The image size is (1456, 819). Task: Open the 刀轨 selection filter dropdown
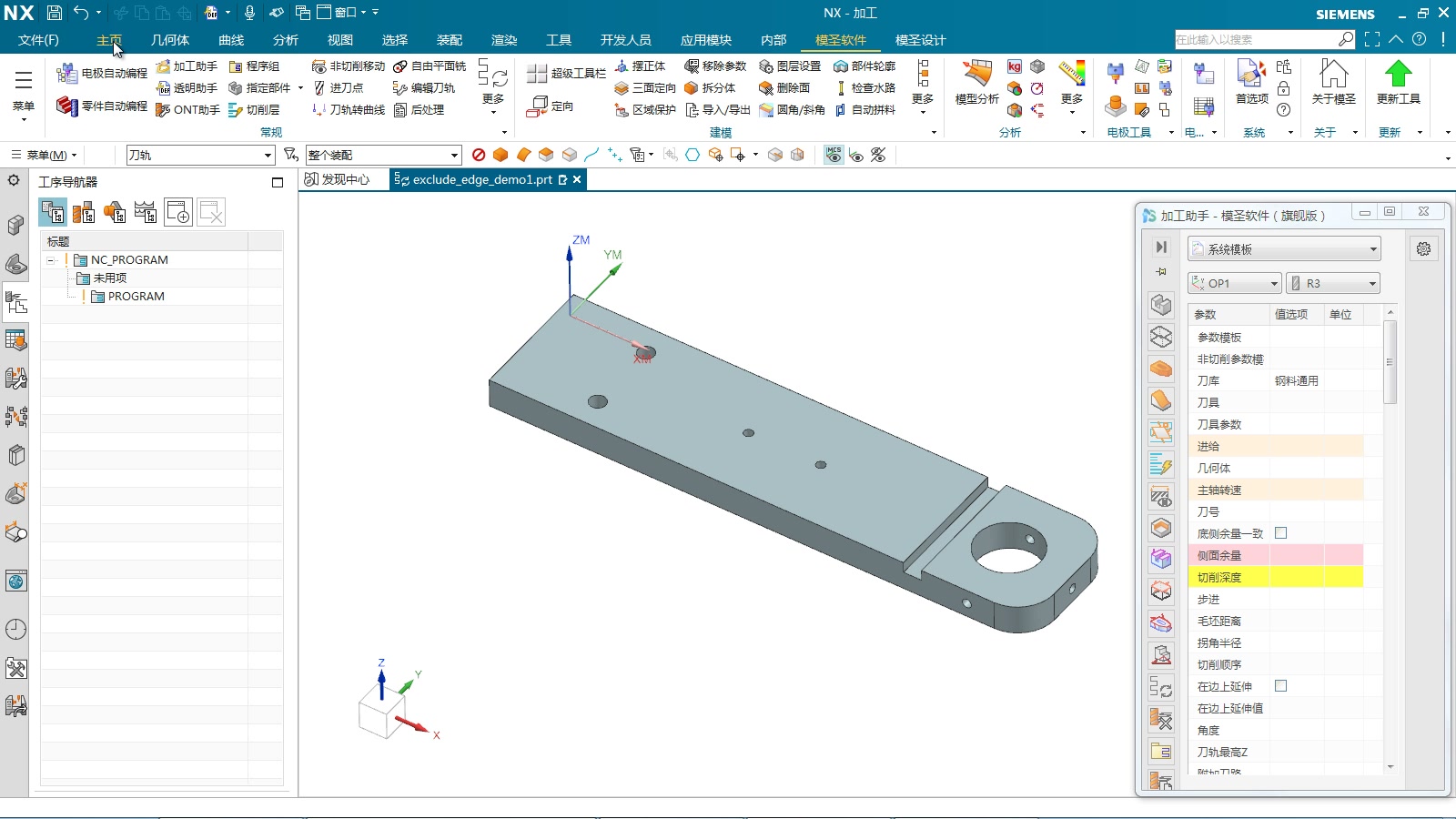pos(200,156)
